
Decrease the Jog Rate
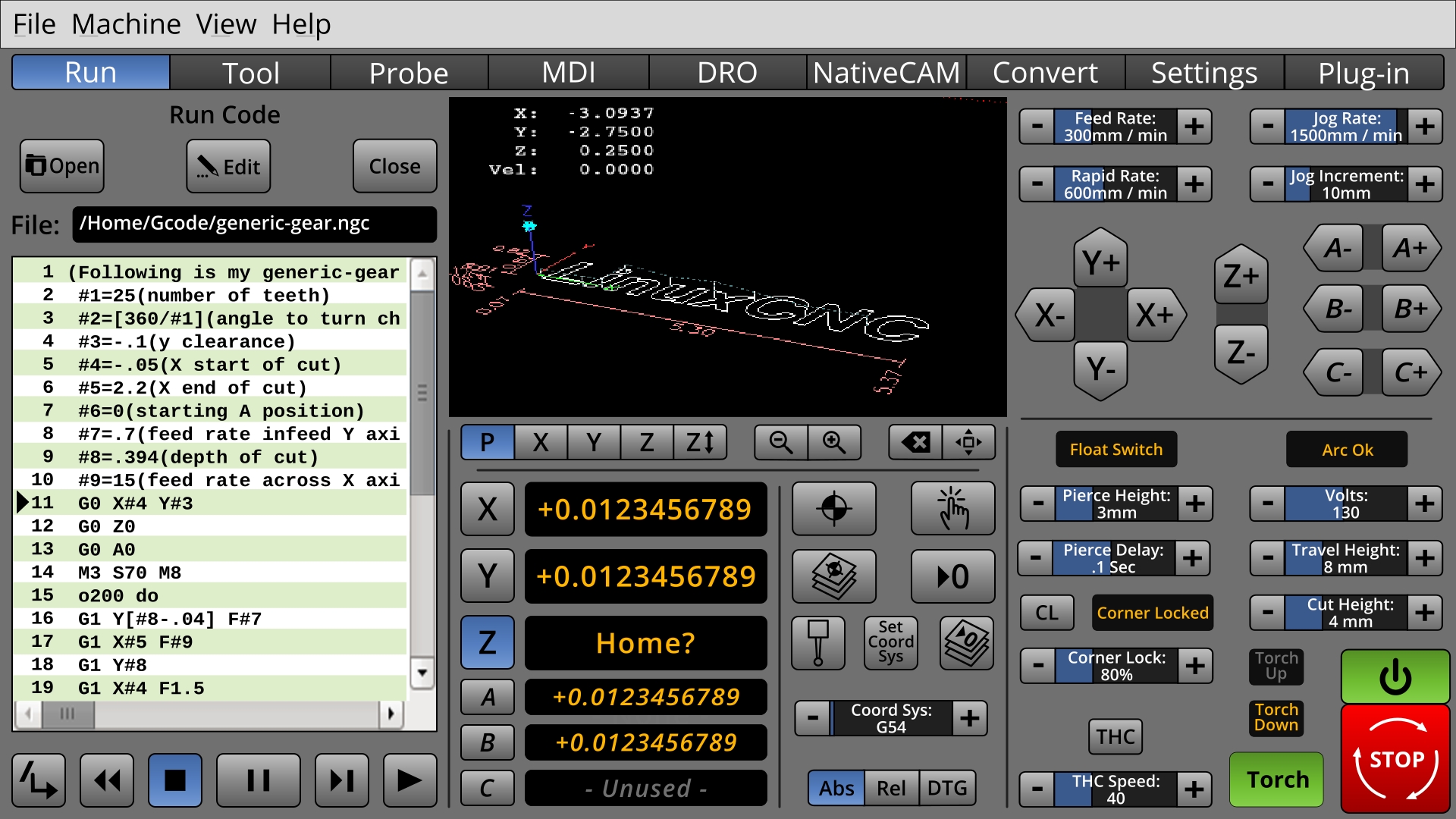(1268, 127)
